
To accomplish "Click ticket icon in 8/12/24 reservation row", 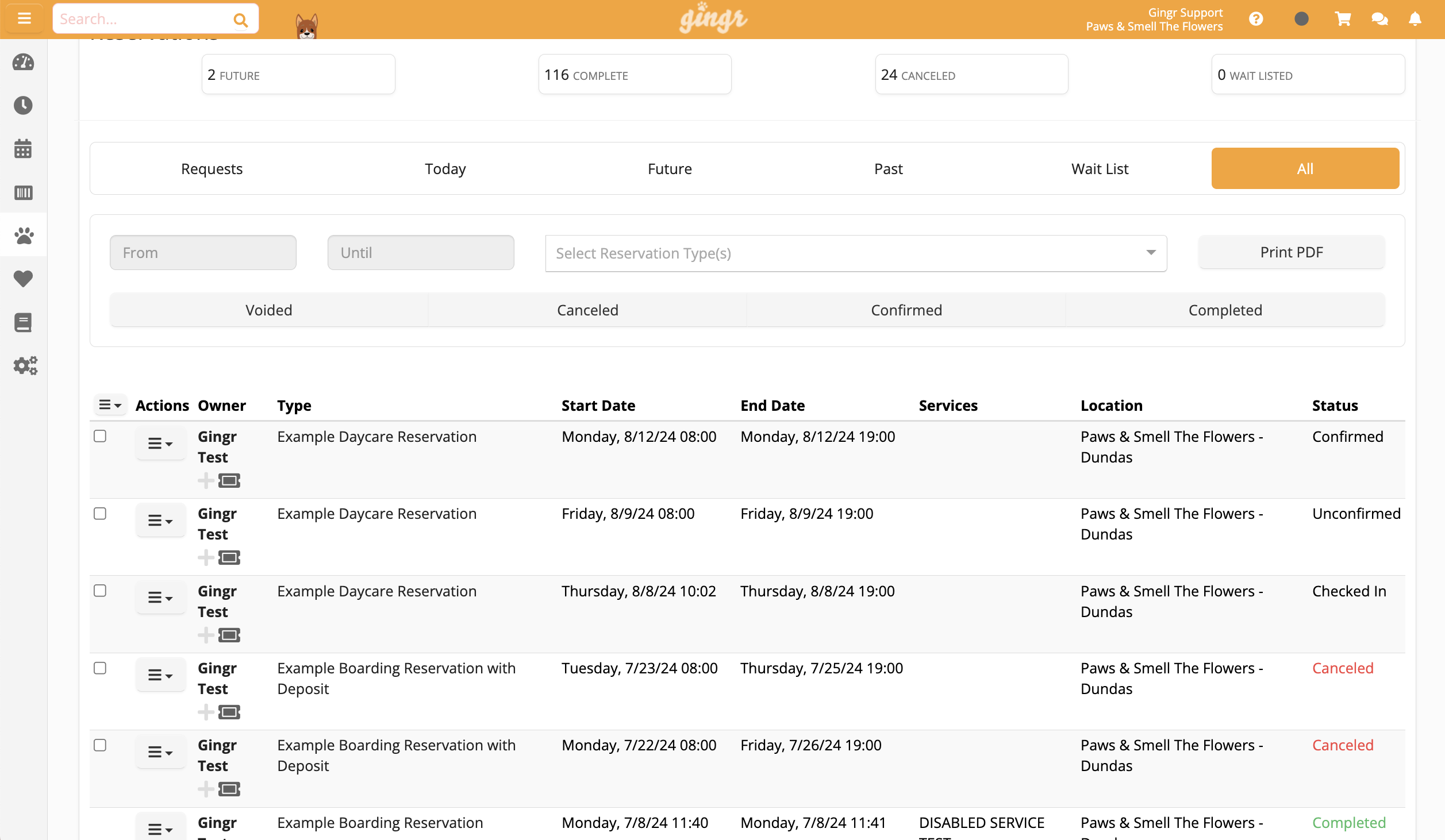I will point(229,480).
